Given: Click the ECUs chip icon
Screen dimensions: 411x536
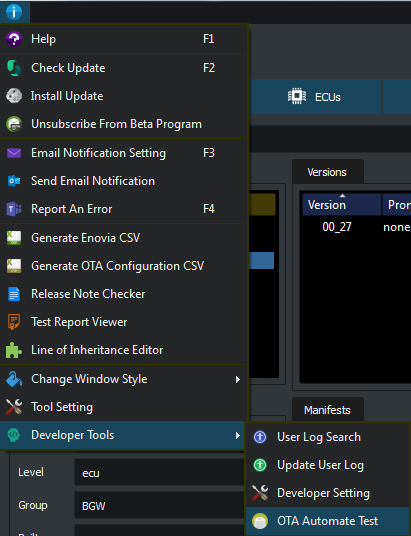Looking at the screenshot, I should point(297,96).
